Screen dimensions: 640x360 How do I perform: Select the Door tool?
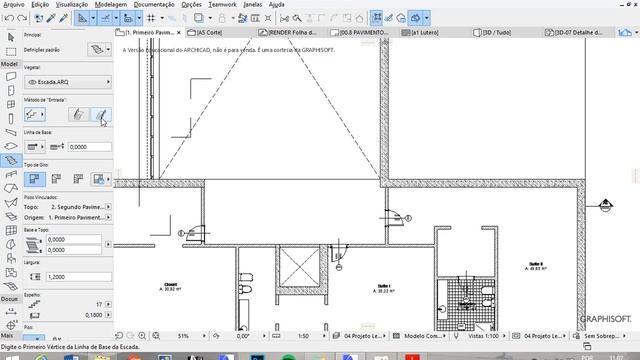coord(11,90)
